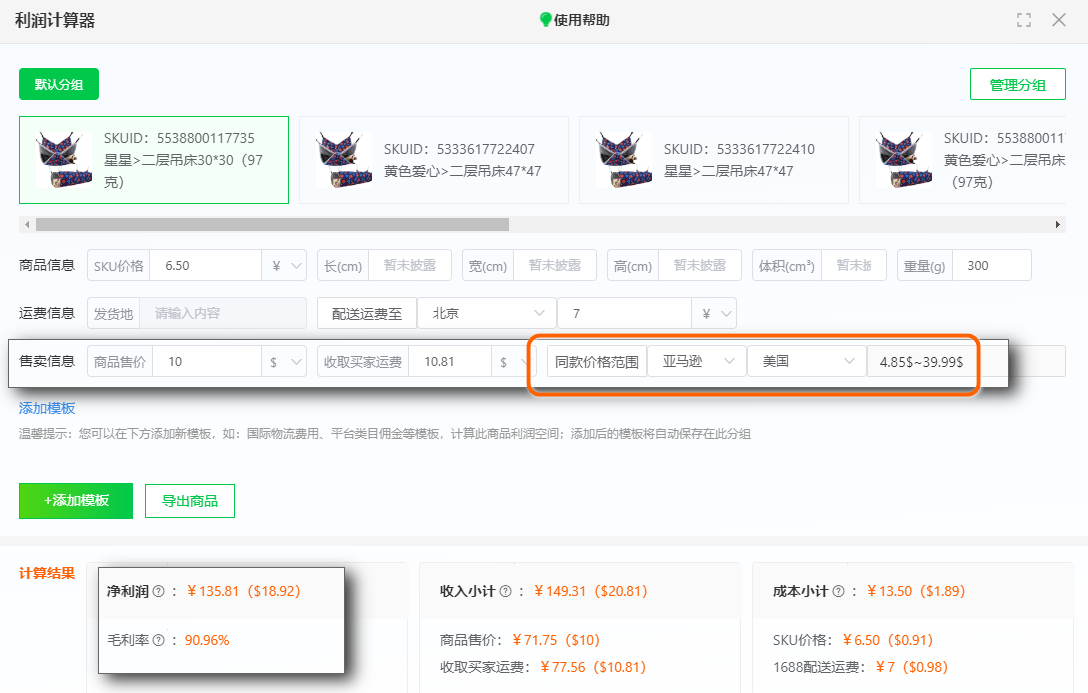Click the 导出商品 button
Image resolution: width=1088 pixels, height=693 pixels.
(189, 500)
